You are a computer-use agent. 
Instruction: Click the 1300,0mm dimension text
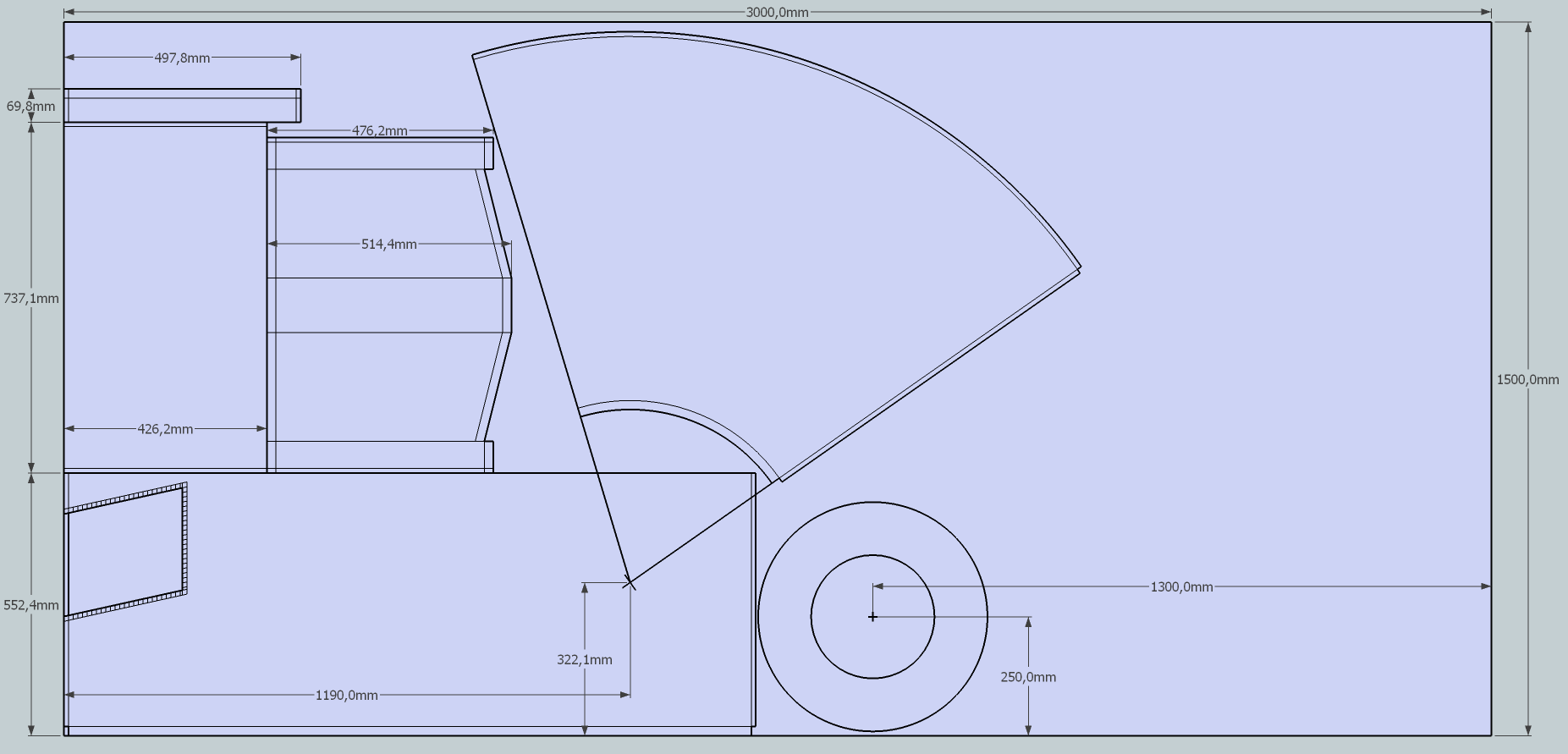click(1181, 586)
